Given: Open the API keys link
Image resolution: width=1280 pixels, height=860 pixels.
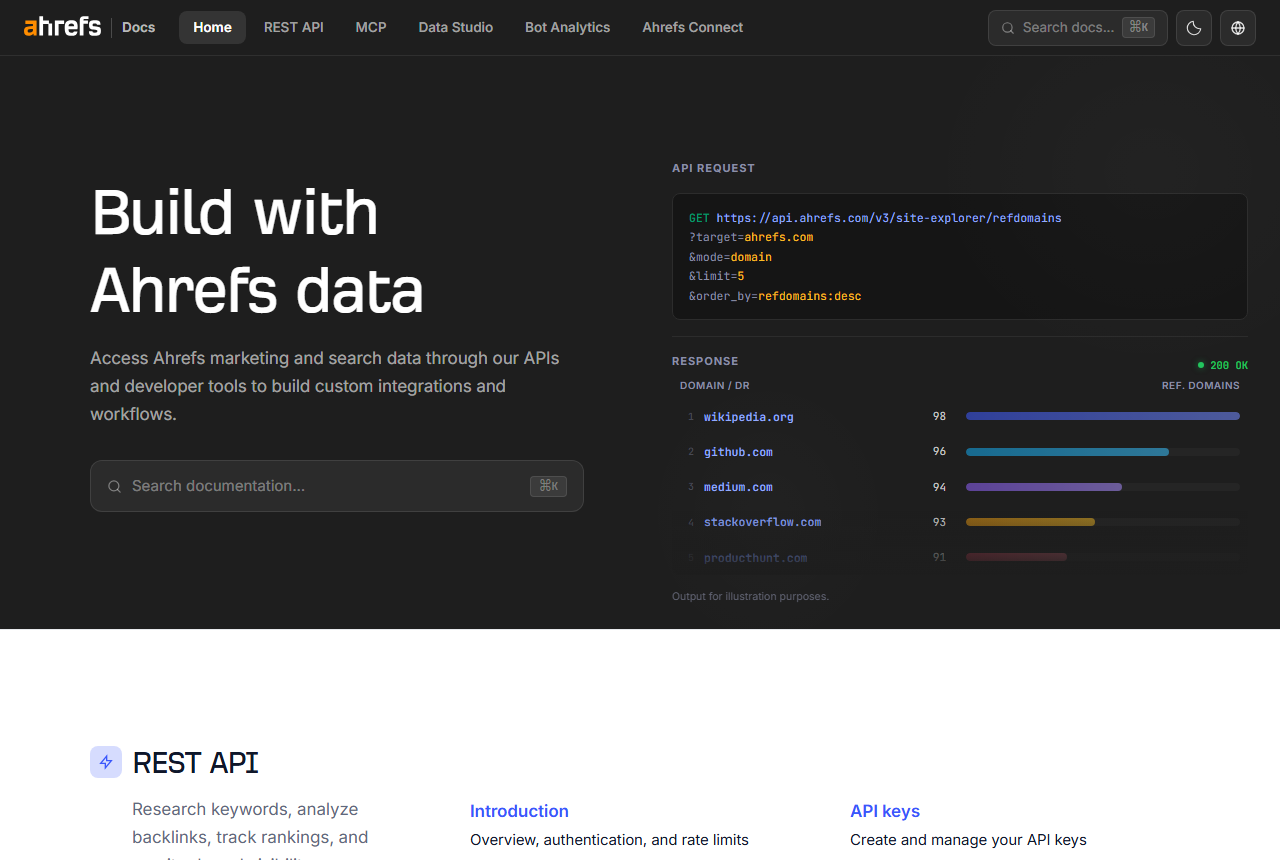Looking at the screenshot, I should pos(885,811).
